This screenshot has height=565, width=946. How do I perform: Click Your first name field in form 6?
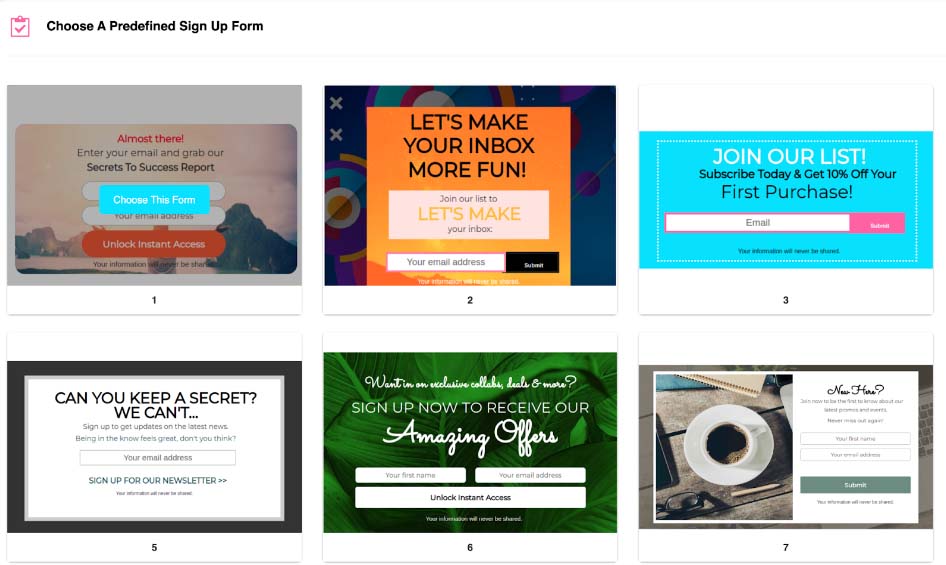tap(410, 475)
